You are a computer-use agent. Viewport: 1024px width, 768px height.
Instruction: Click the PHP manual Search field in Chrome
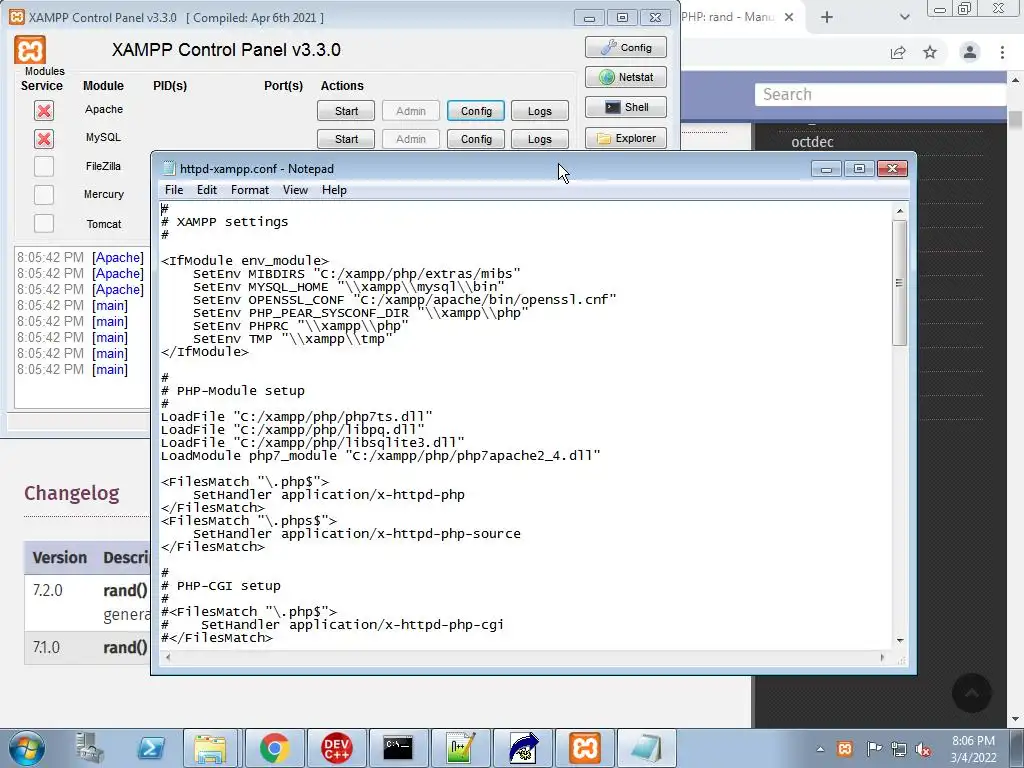click(880, 94)
